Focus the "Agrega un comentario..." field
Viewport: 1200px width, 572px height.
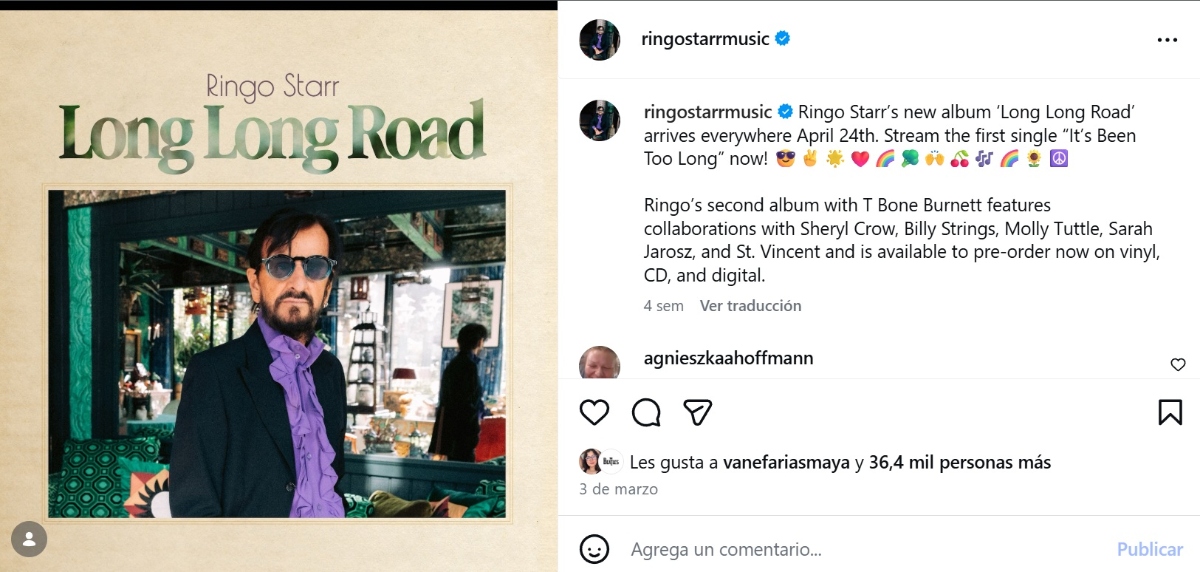(860, 549)
